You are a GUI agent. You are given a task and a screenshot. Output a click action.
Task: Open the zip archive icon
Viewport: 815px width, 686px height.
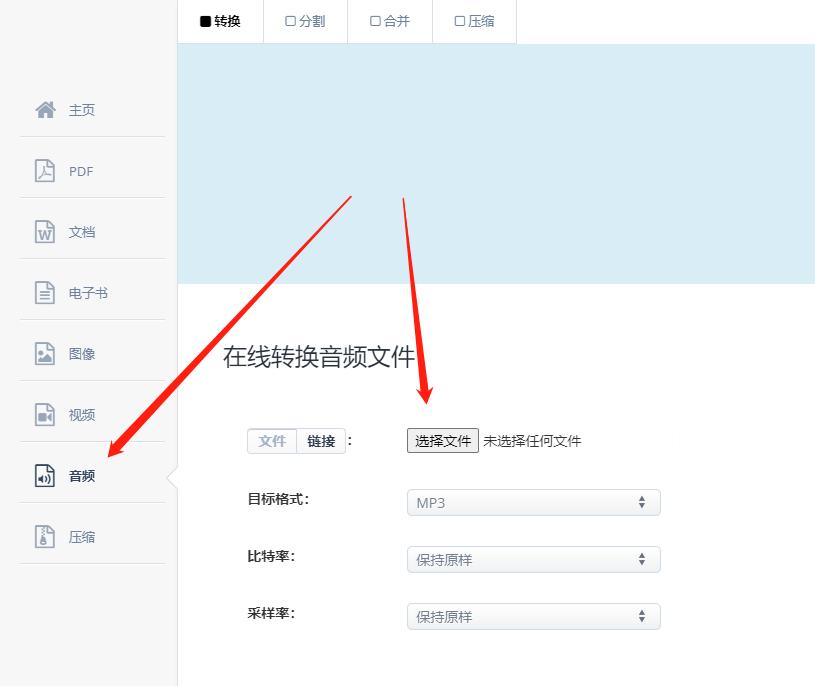(x=45, y=537)
